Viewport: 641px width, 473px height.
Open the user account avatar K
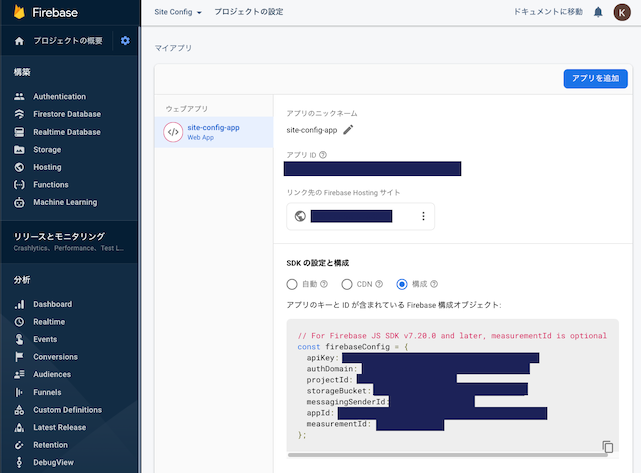622,12
